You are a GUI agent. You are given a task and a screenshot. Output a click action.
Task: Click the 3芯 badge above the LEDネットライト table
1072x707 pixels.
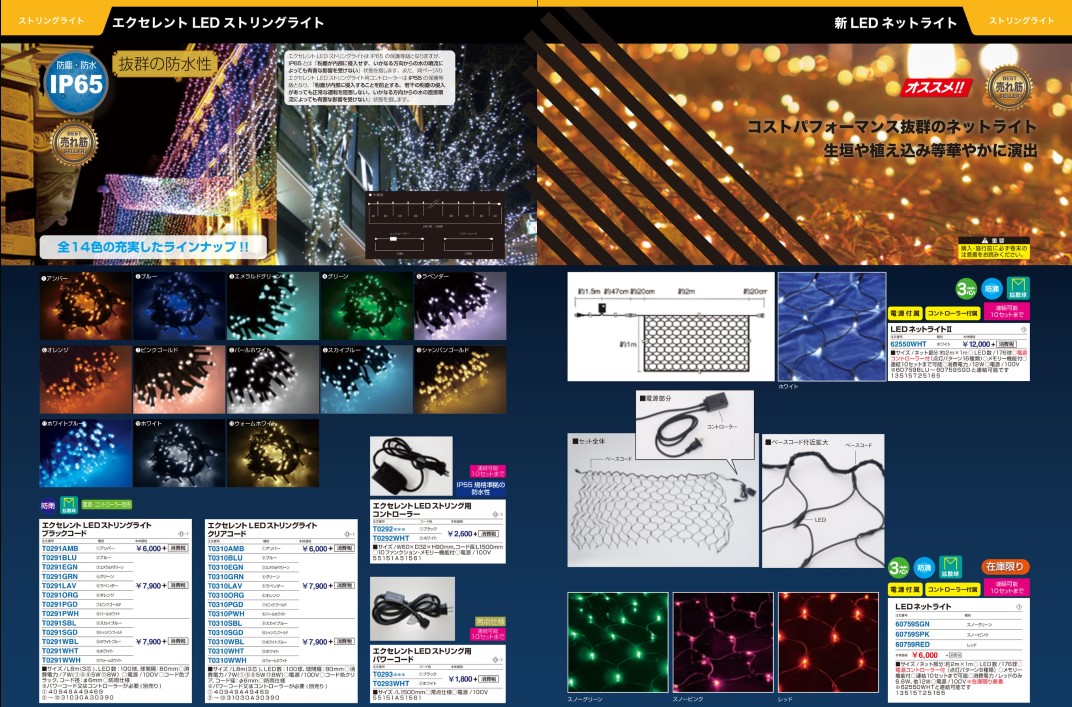click(x=898, y=568)
